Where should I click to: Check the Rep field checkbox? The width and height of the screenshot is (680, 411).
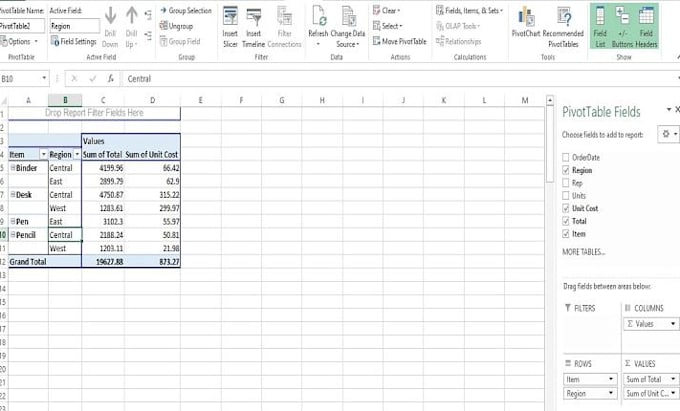pos(566,183)
